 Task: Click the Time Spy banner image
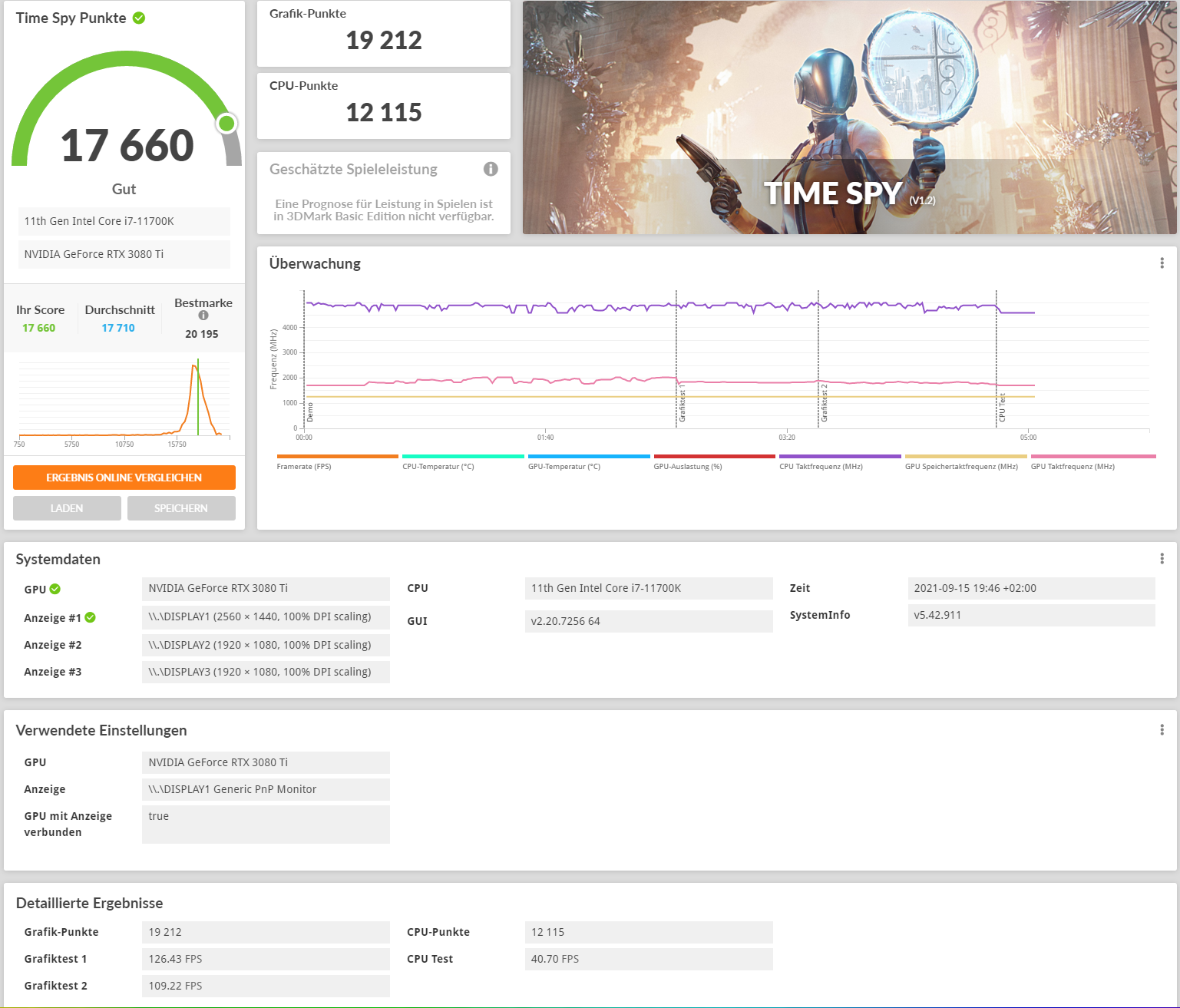pos(849,117)
